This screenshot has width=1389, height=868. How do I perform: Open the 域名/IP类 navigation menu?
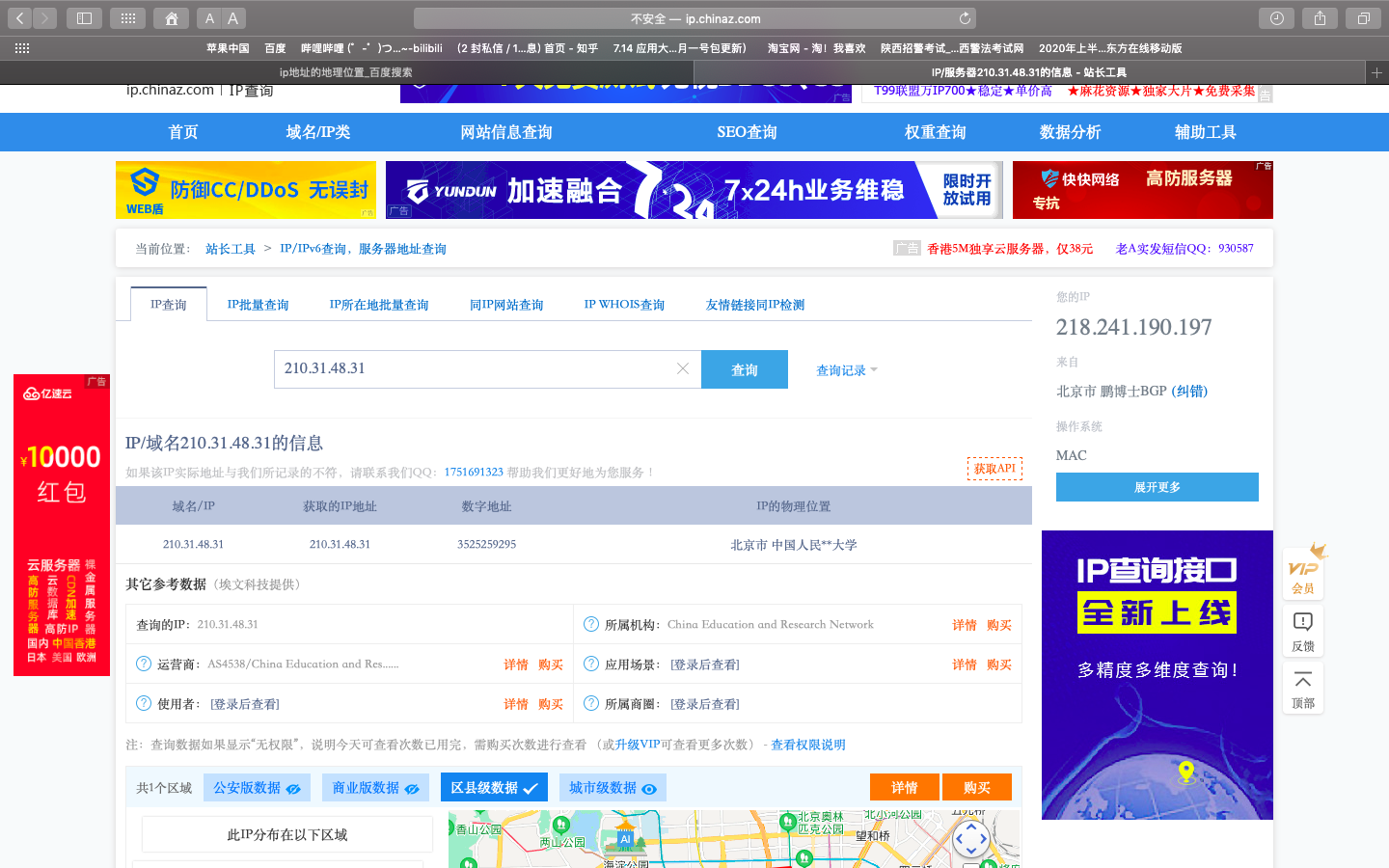[318, 132]
